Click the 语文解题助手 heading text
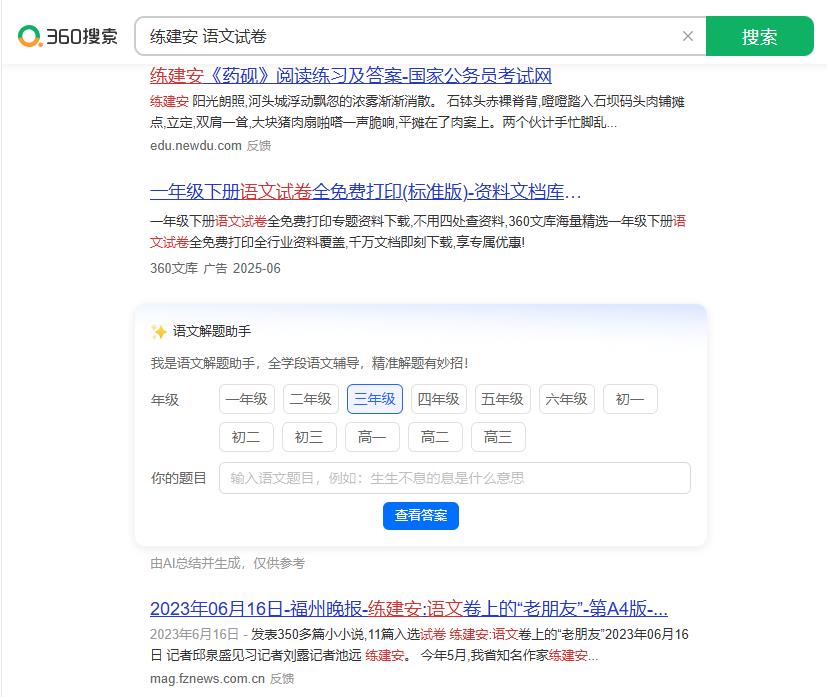The height and width of the screenshot is (697, 827). tap(212, 332)
